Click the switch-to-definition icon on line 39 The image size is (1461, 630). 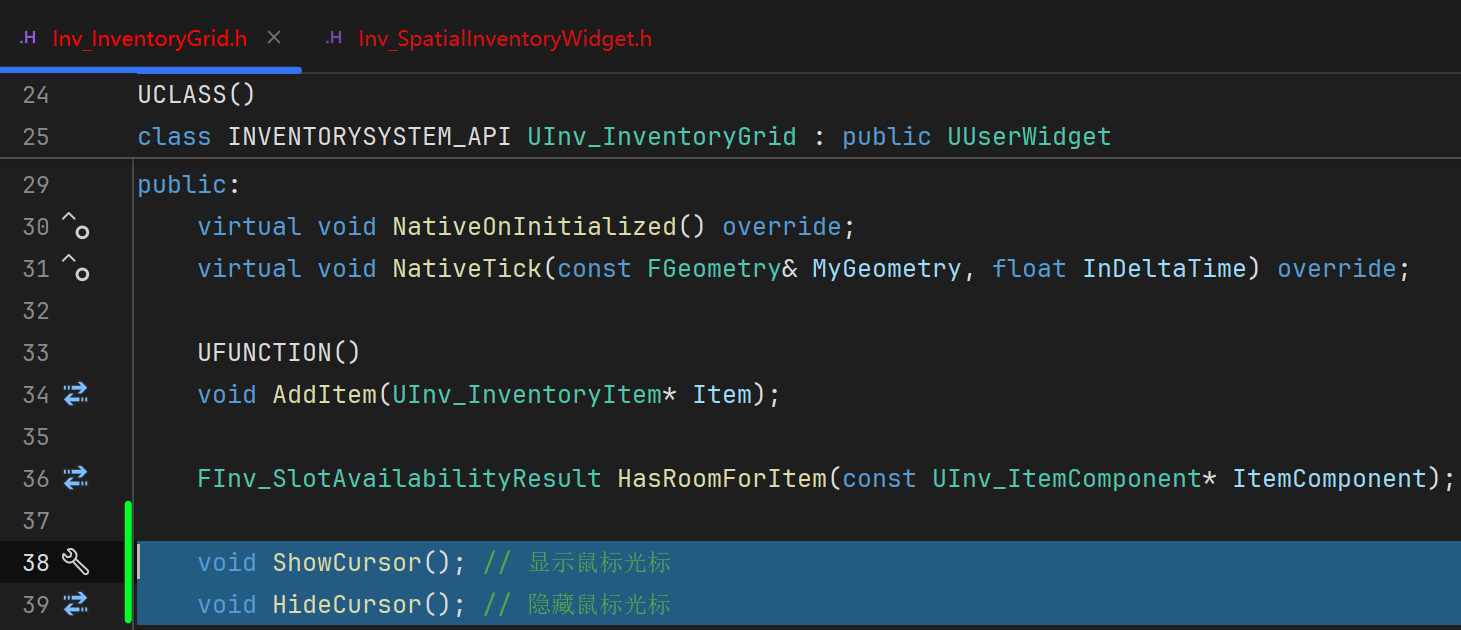tap(76, 604)
